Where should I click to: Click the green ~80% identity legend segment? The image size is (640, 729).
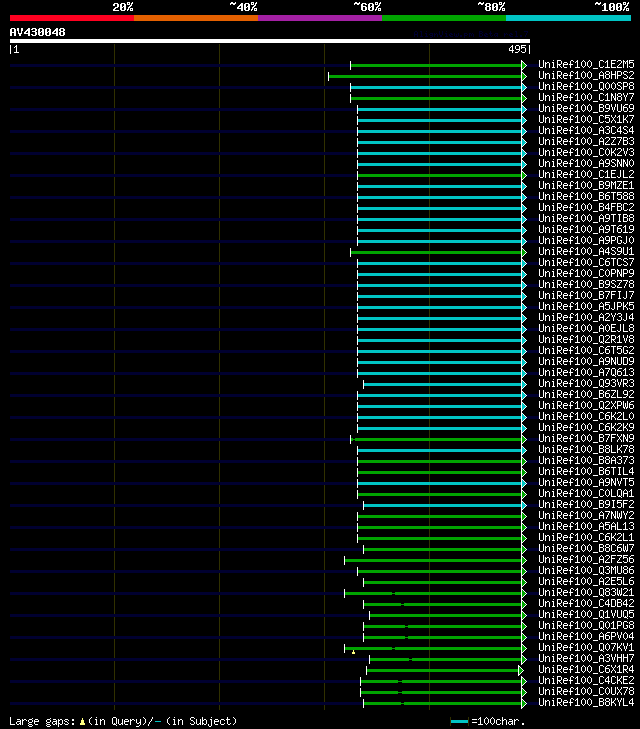[x=444, y=18]
